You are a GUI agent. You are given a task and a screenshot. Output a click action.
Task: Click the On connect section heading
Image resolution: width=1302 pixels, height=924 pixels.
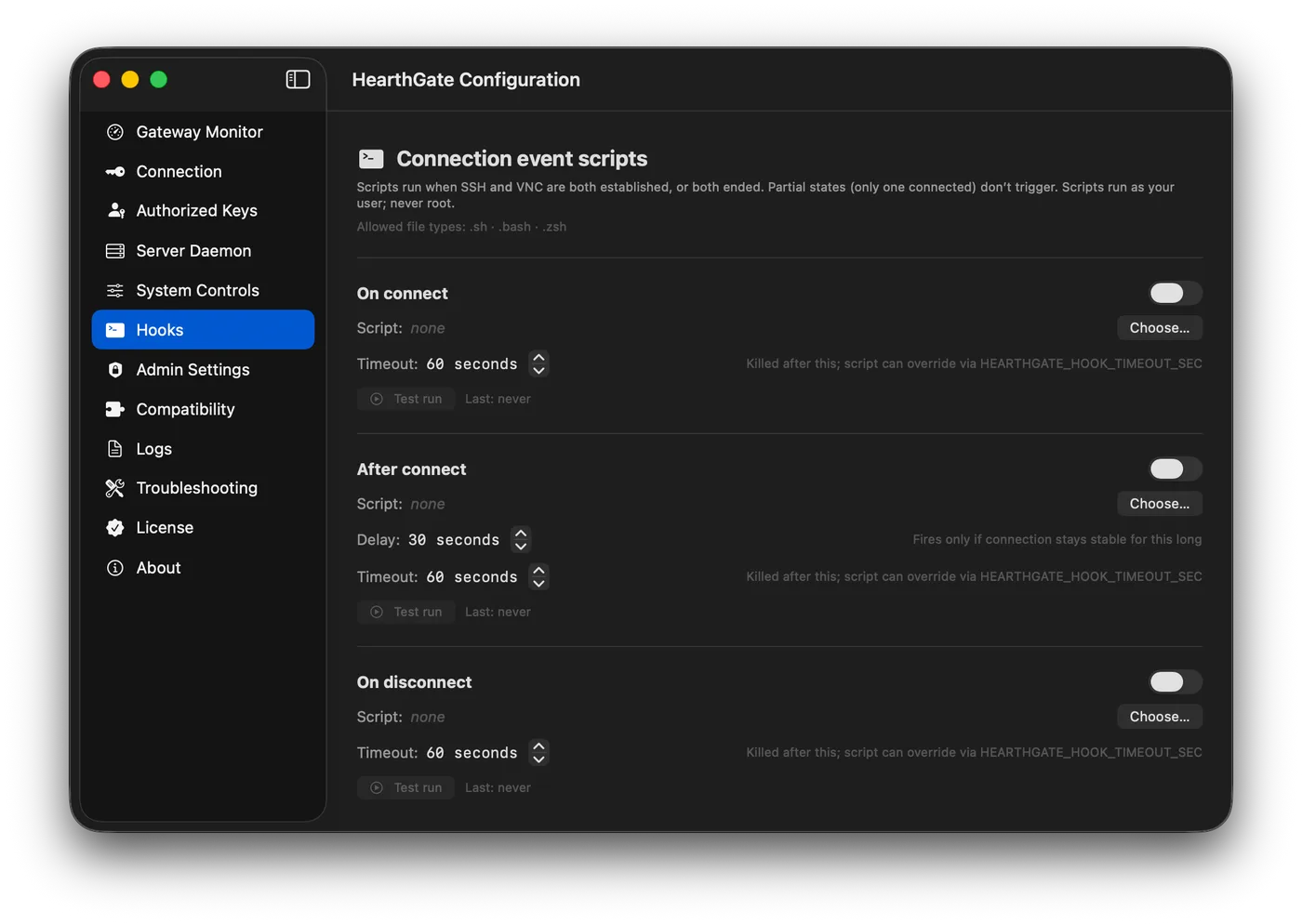point(403,294)
